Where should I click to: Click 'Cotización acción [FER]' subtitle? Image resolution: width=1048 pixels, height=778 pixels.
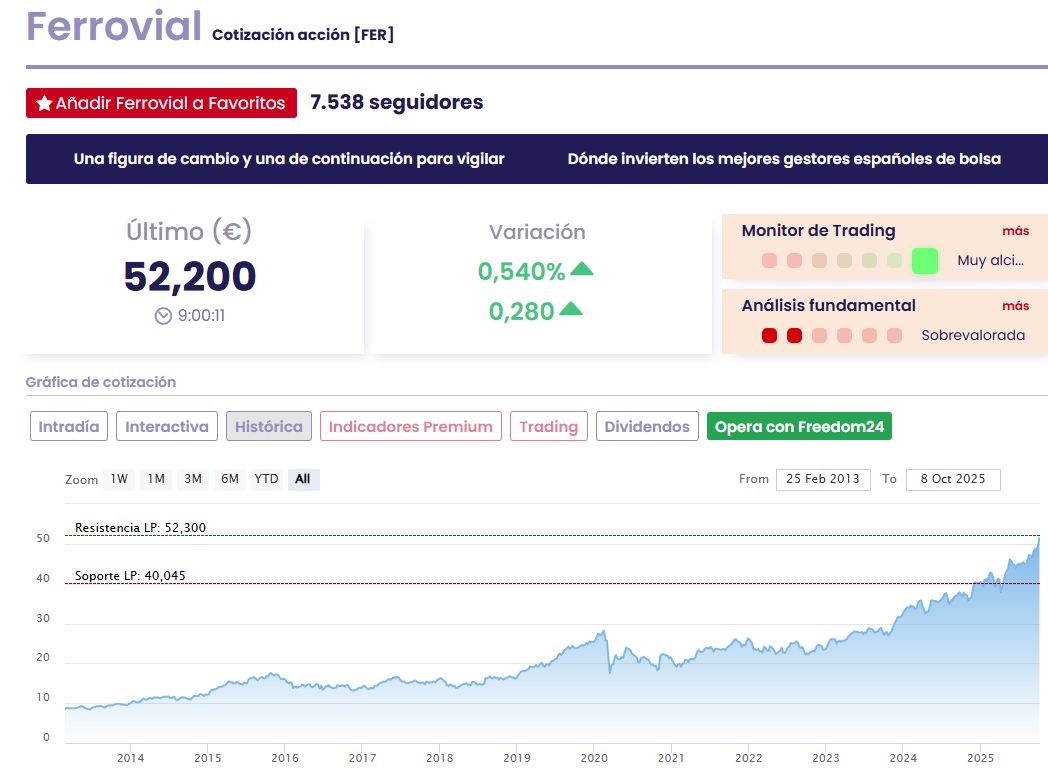(303, 35)
